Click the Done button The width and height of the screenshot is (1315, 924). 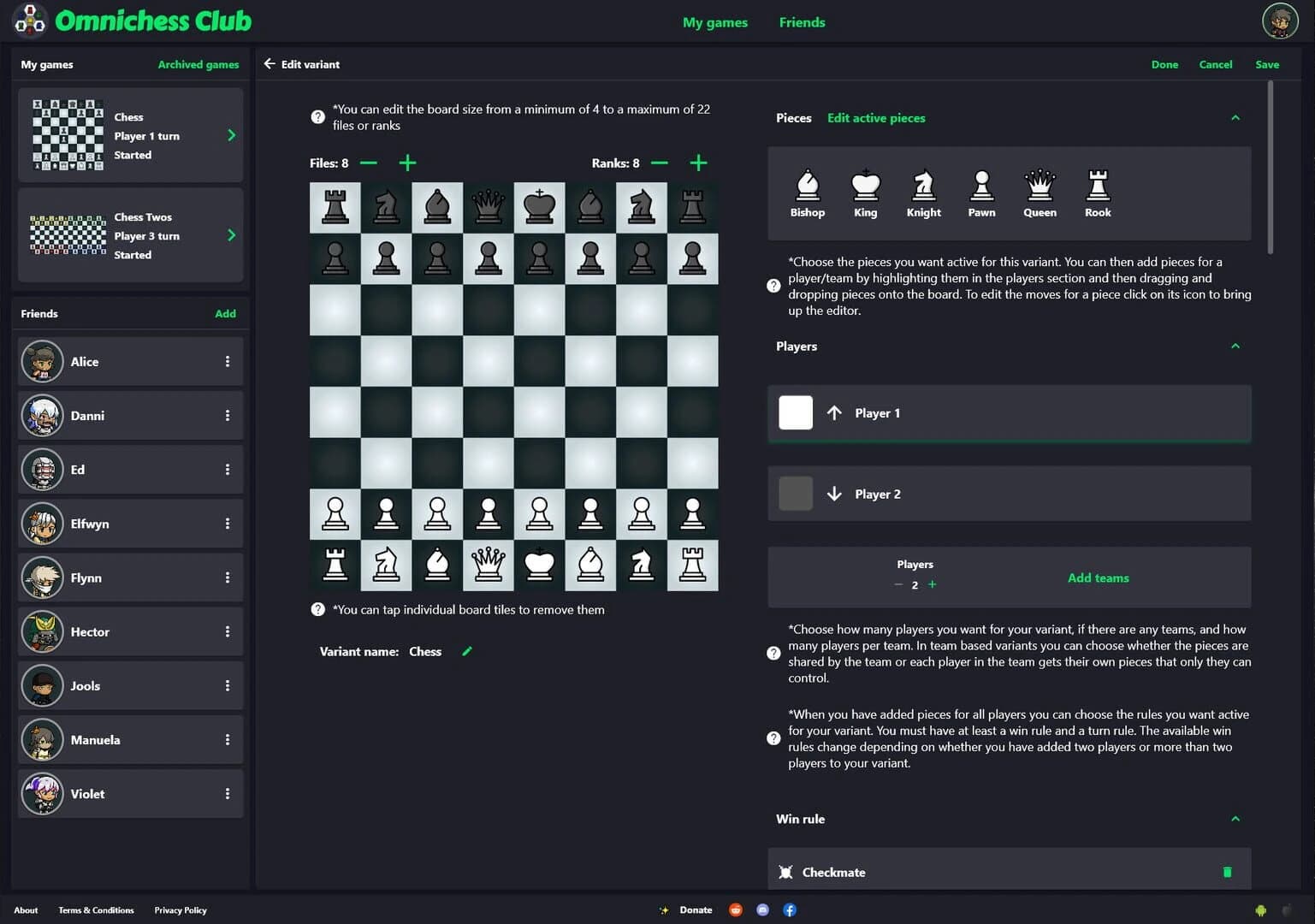[1164, 64]
